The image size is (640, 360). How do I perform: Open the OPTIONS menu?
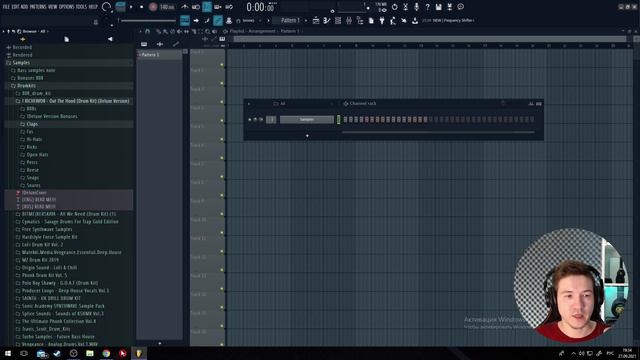[x=67, y=7]
